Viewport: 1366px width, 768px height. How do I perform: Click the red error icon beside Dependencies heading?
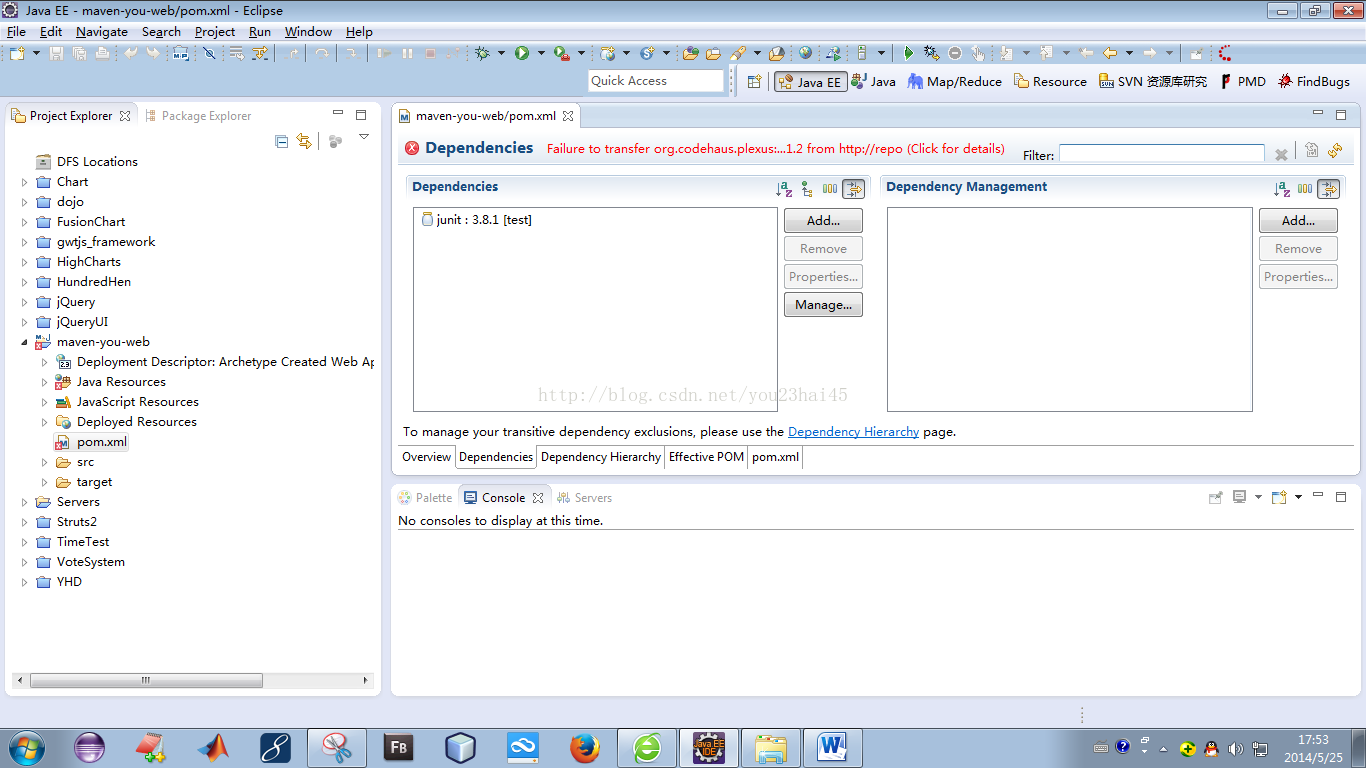pos(412,148)
